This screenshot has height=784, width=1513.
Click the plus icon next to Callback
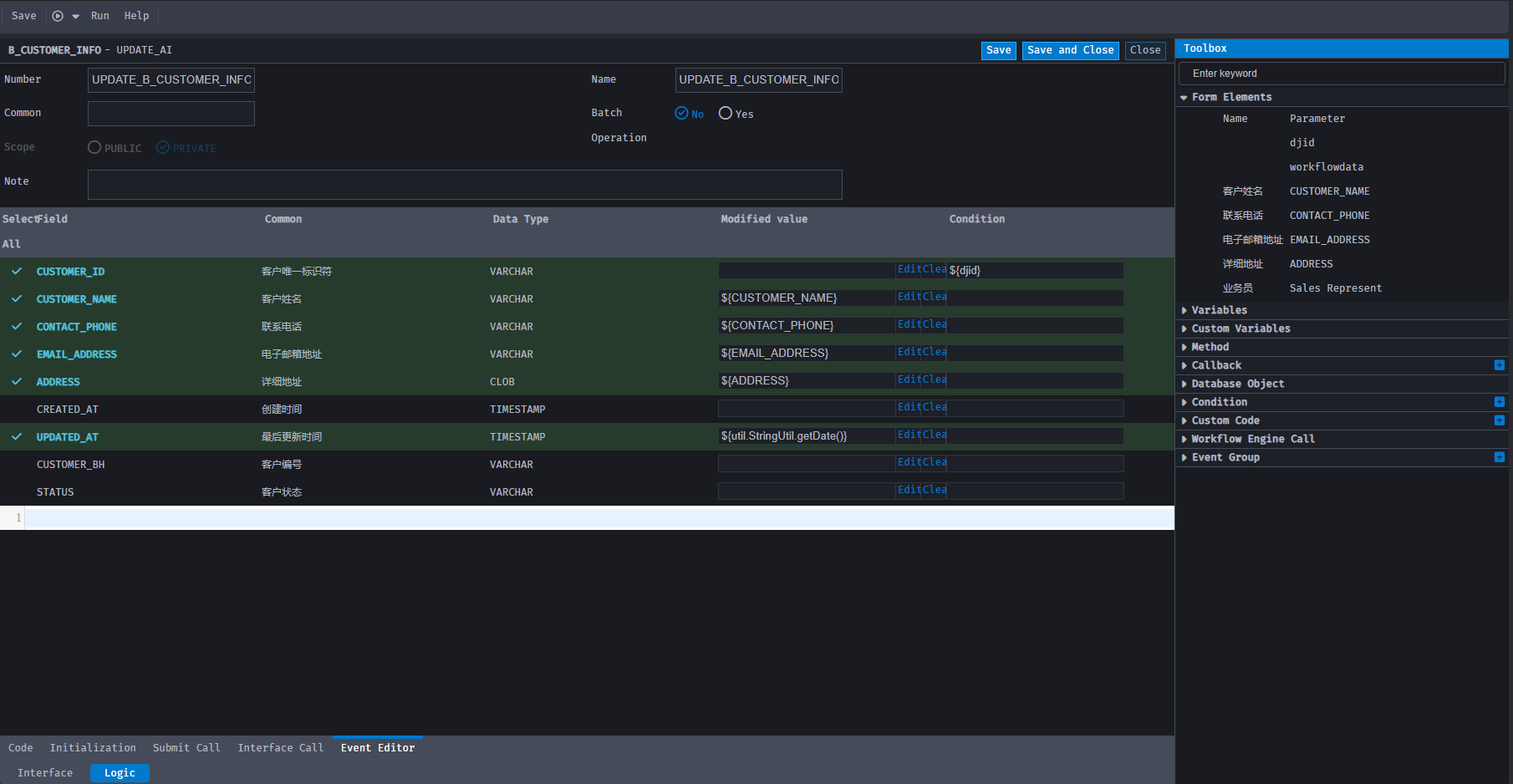(1499, 365)
